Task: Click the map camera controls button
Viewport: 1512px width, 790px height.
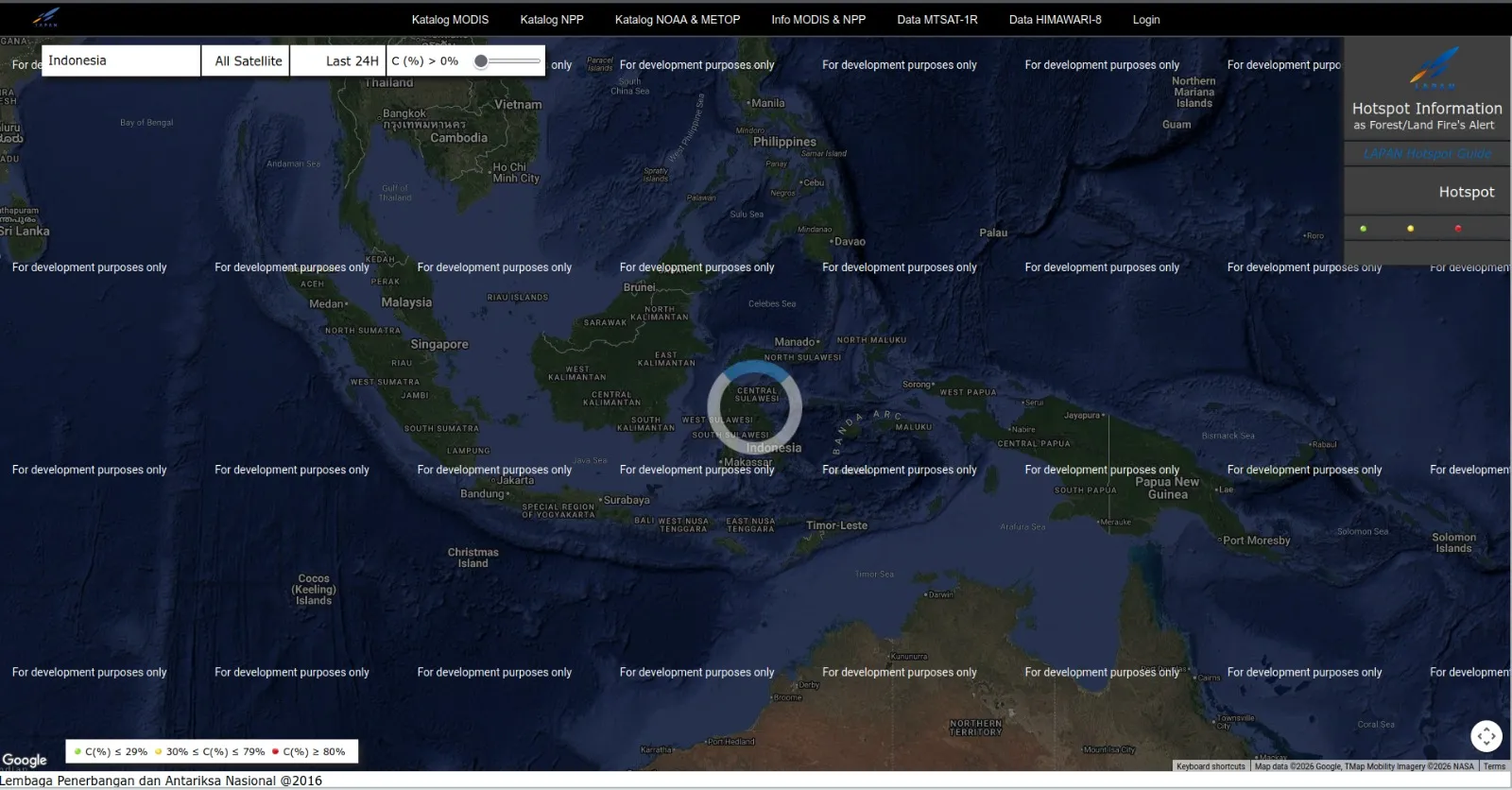Action: 1486,736
